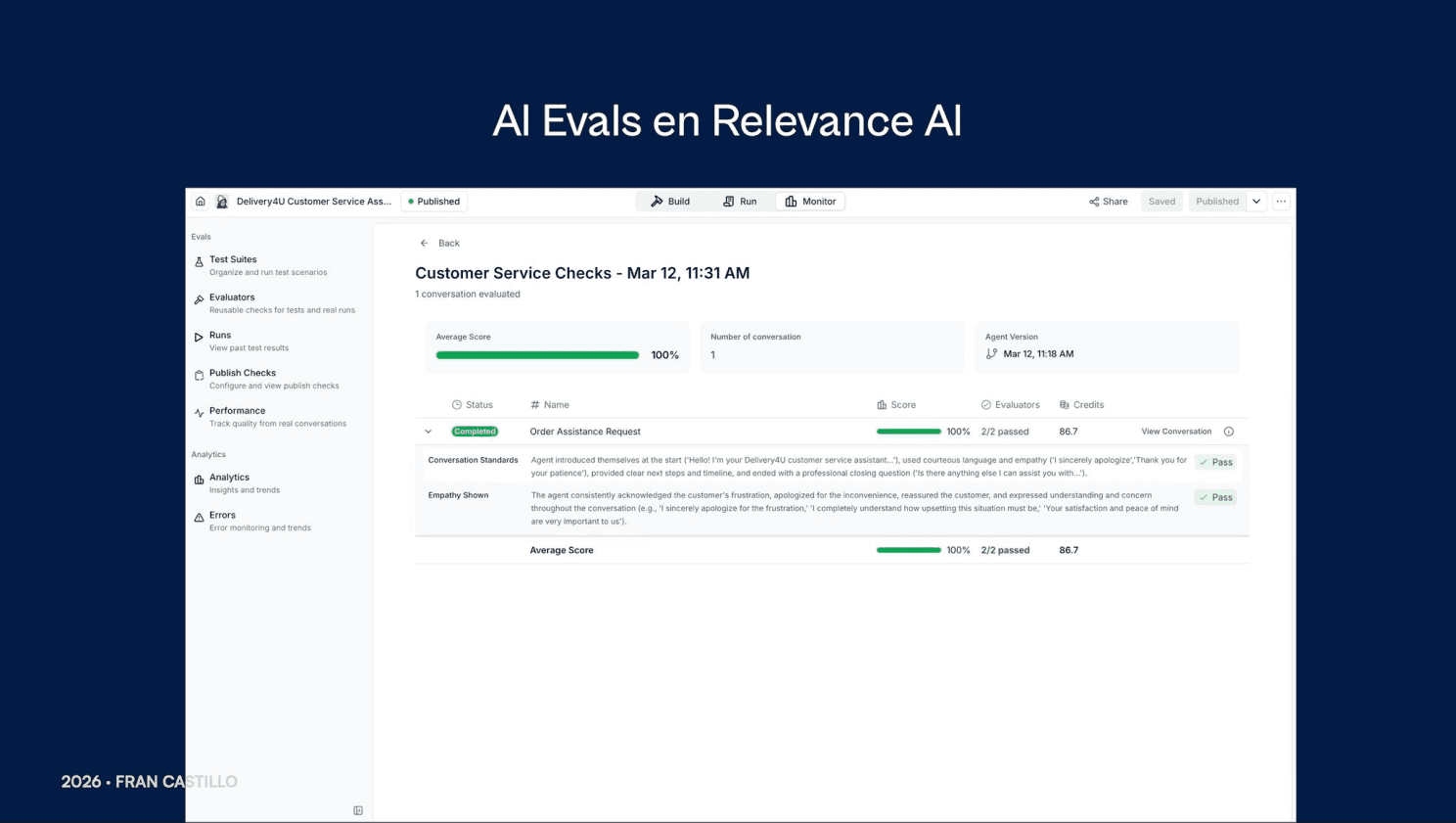
Task: Click View Conversation link
Action: (1176, 432)
